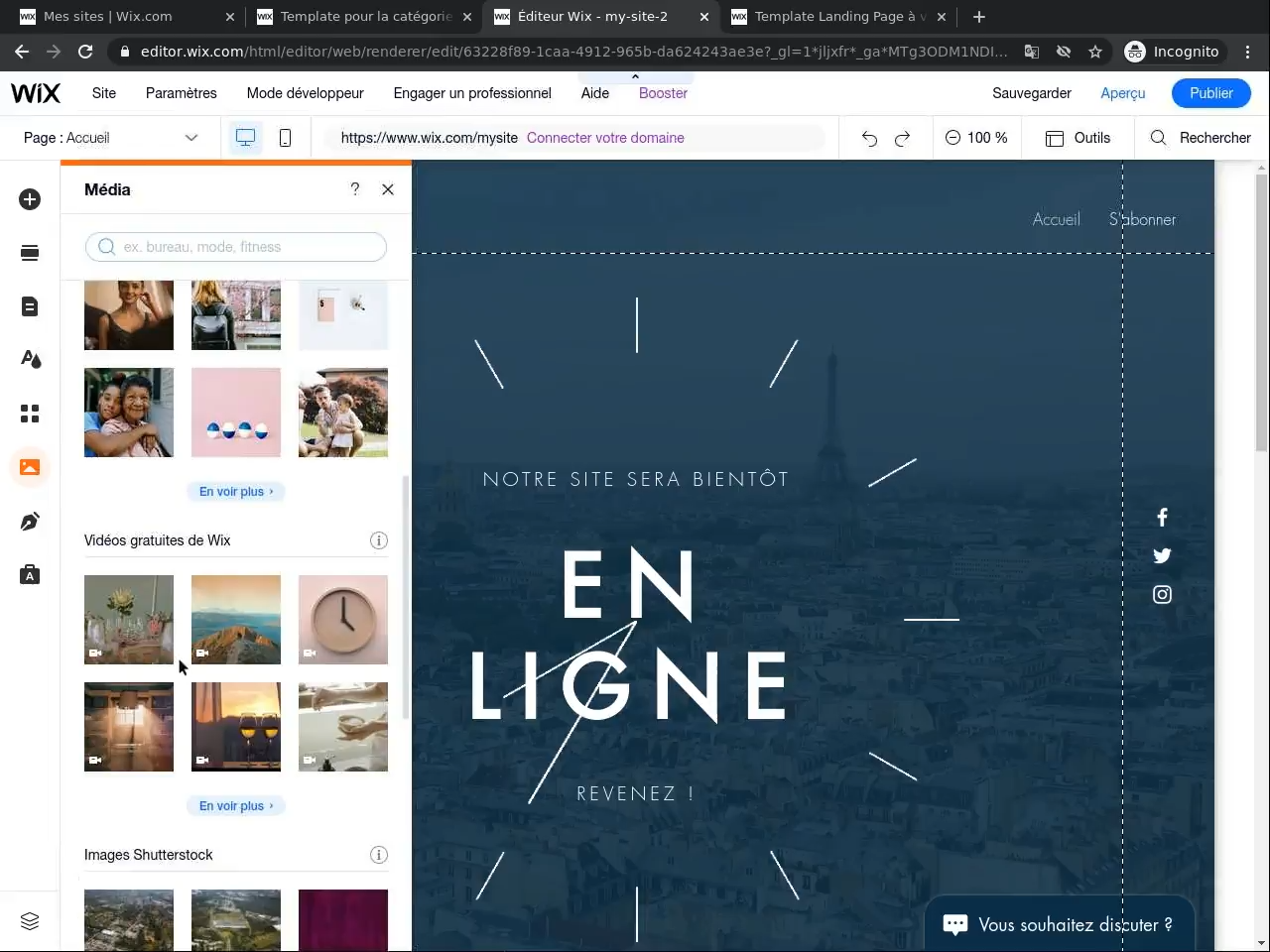Click the editor vertical scrollbar
Viewport: 1270px width, 952px height.
1261,312
